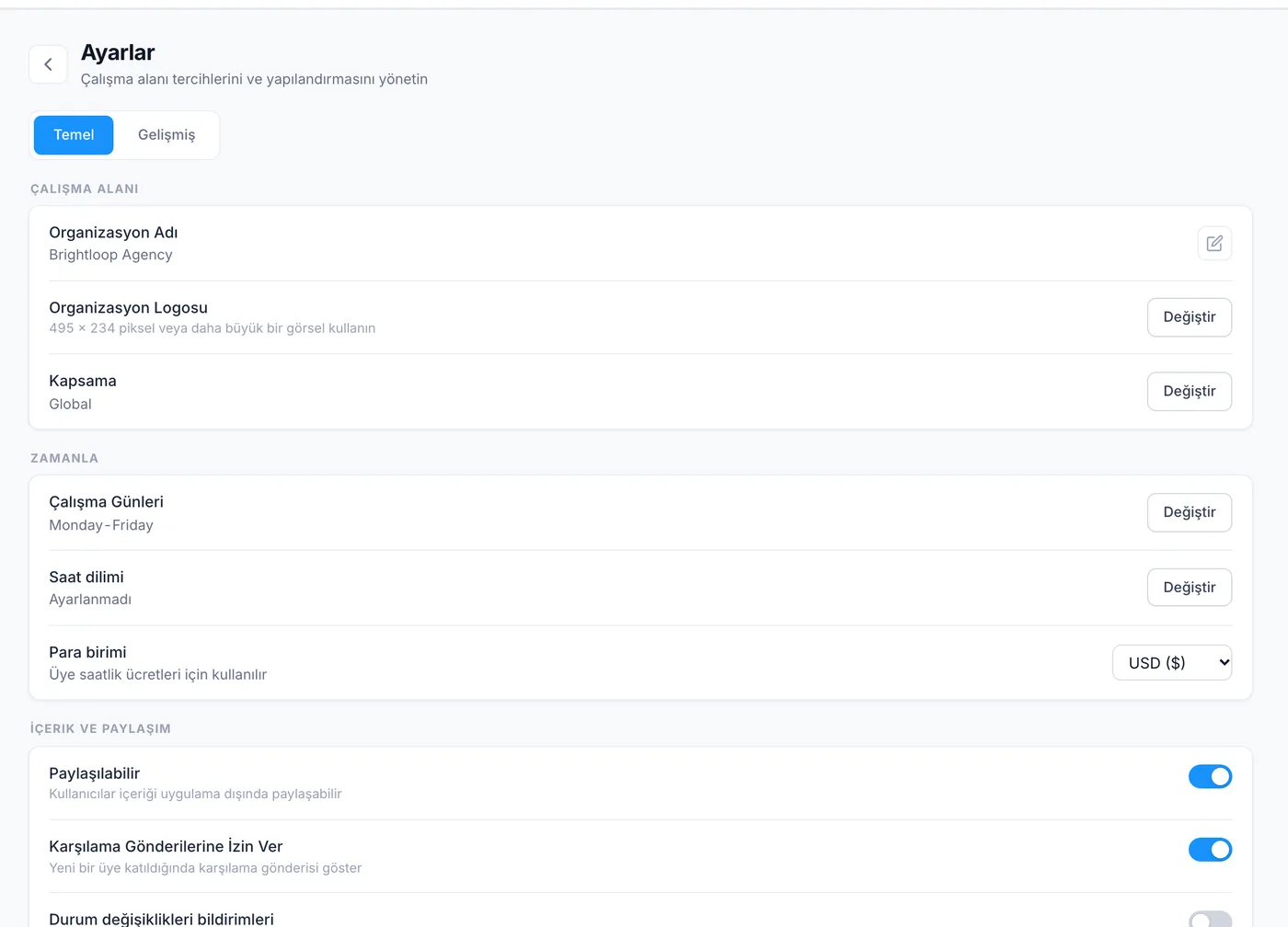The width and height of the screenshot is (1288, 927).
Task: Enable Durum değişiklikleri bildirimleri toggle
Action: 1210,920
